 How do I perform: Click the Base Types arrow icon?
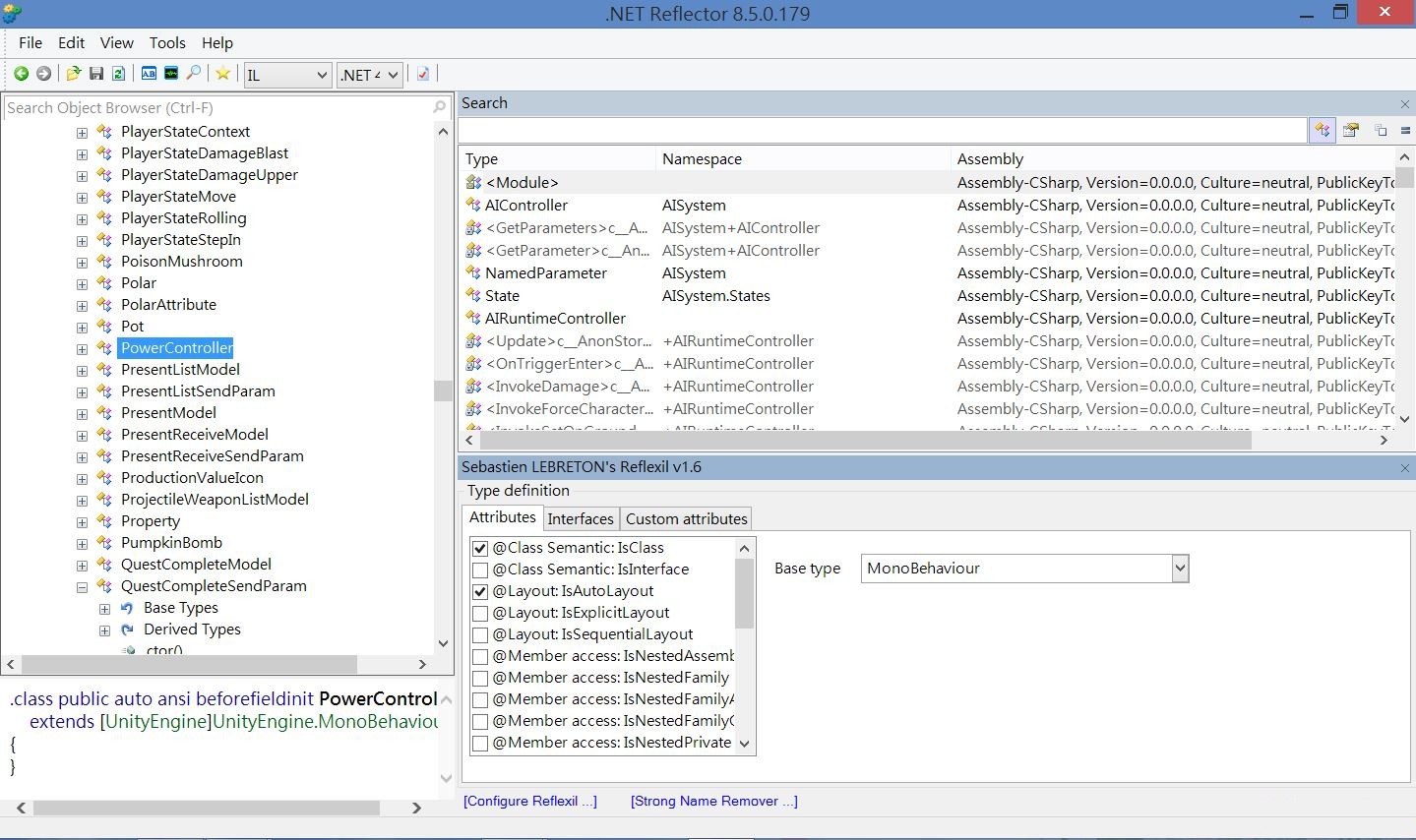click(x=127, y=608)
